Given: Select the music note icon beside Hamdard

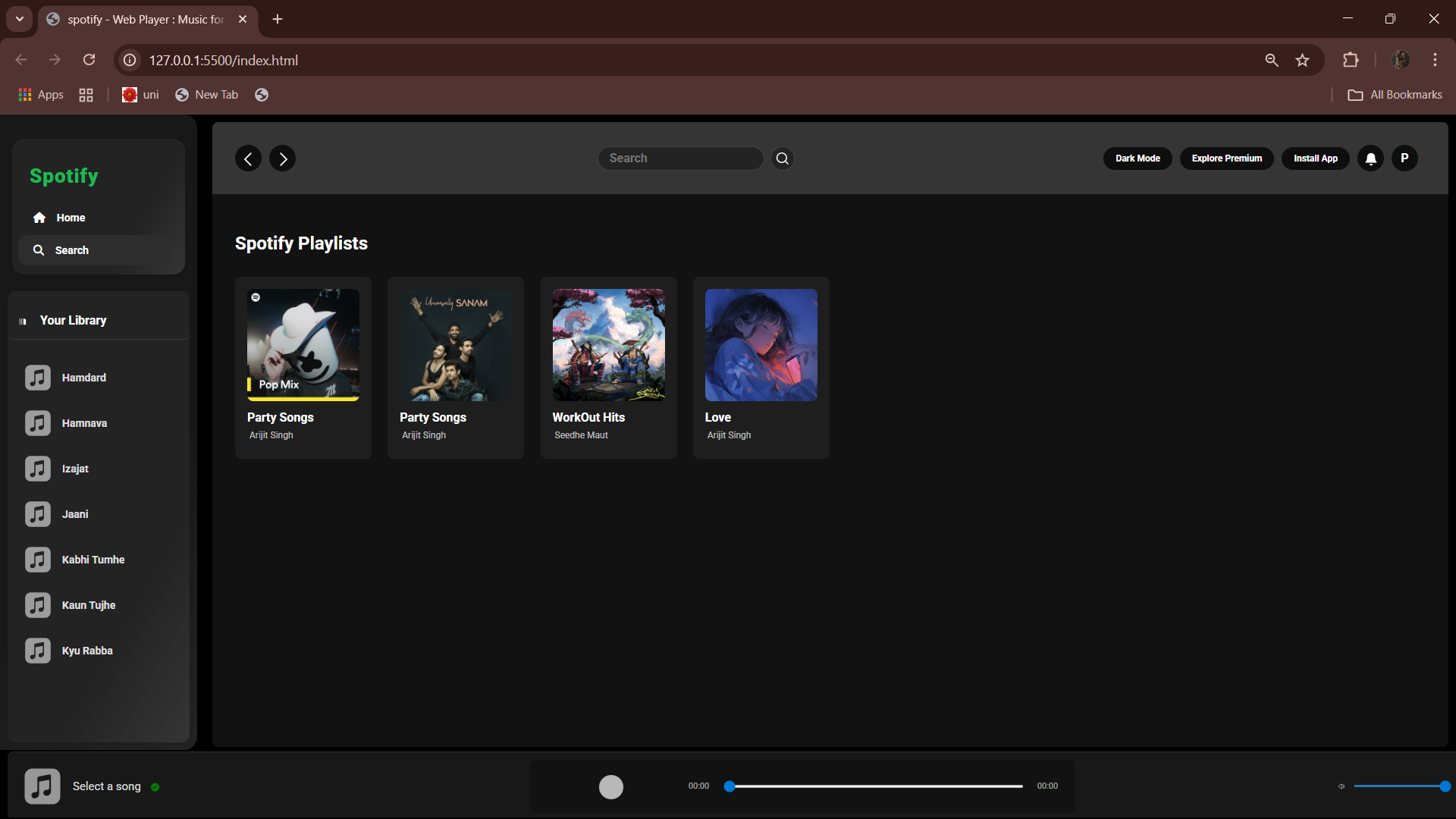Looking at the screenshot, I should (38, 377).
